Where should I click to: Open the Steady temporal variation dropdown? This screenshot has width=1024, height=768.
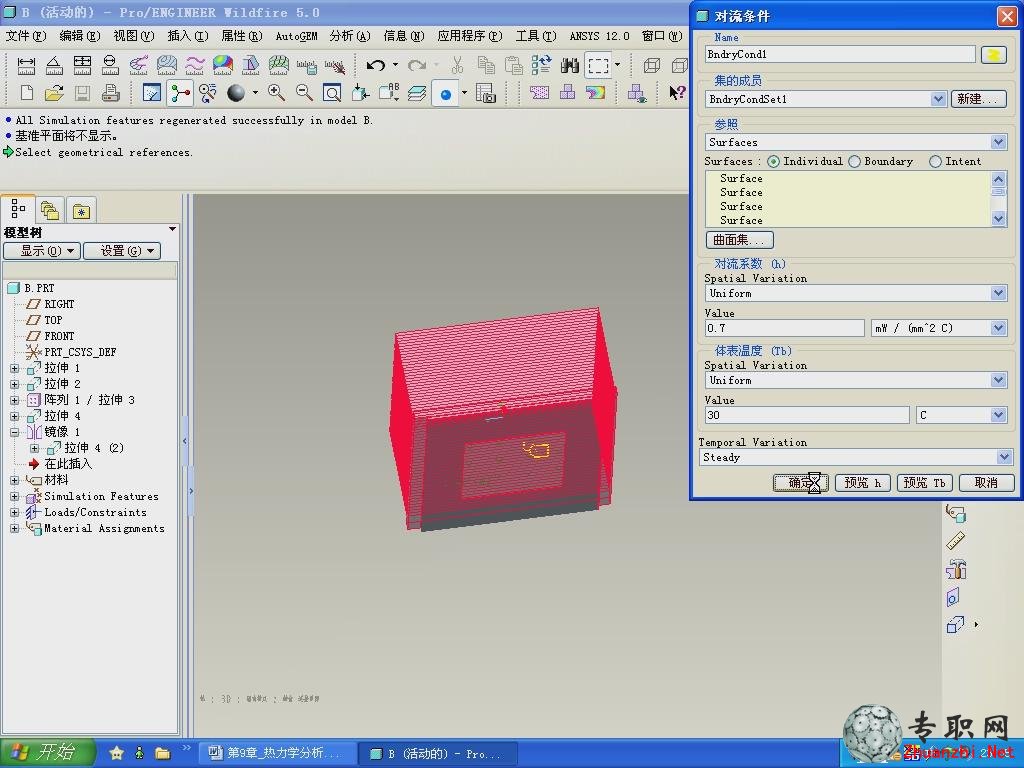pos(1004,457)
